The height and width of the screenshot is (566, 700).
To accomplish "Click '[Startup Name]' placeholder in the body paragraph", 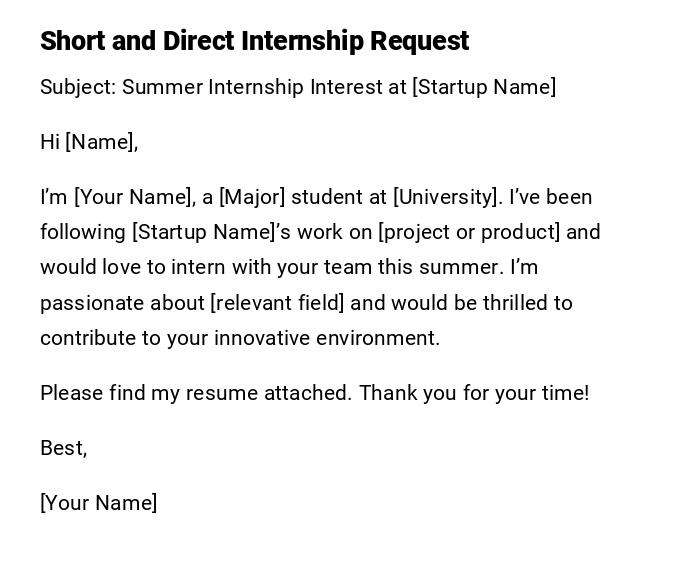I will pyautogui.click(x=203, y=232).
